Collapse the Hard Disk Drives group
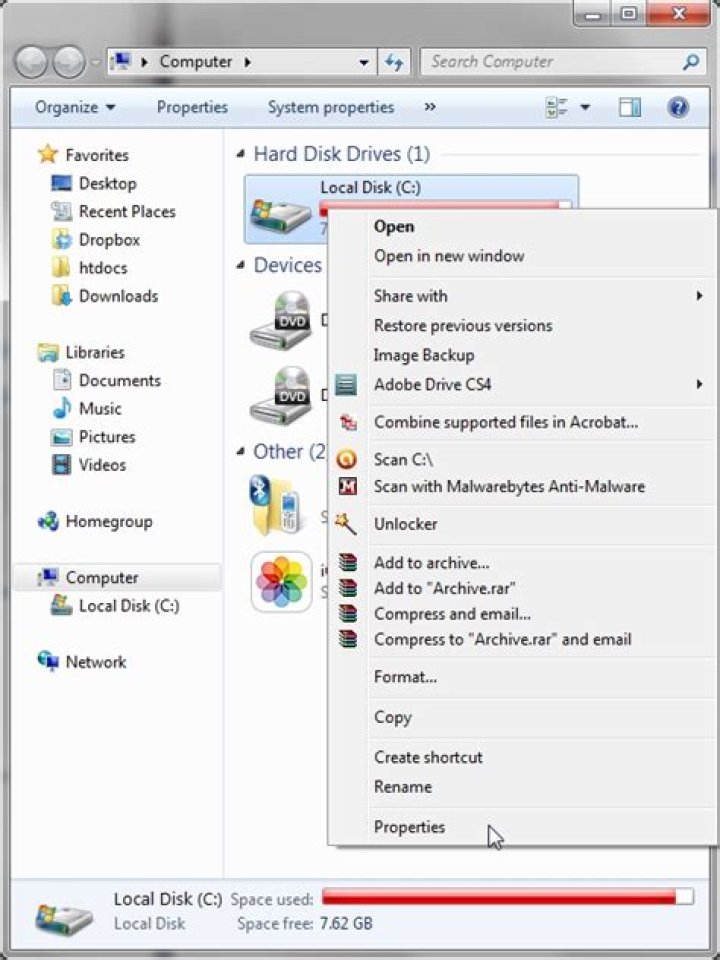This screenshot has width=720, height=960. [241, 154]
